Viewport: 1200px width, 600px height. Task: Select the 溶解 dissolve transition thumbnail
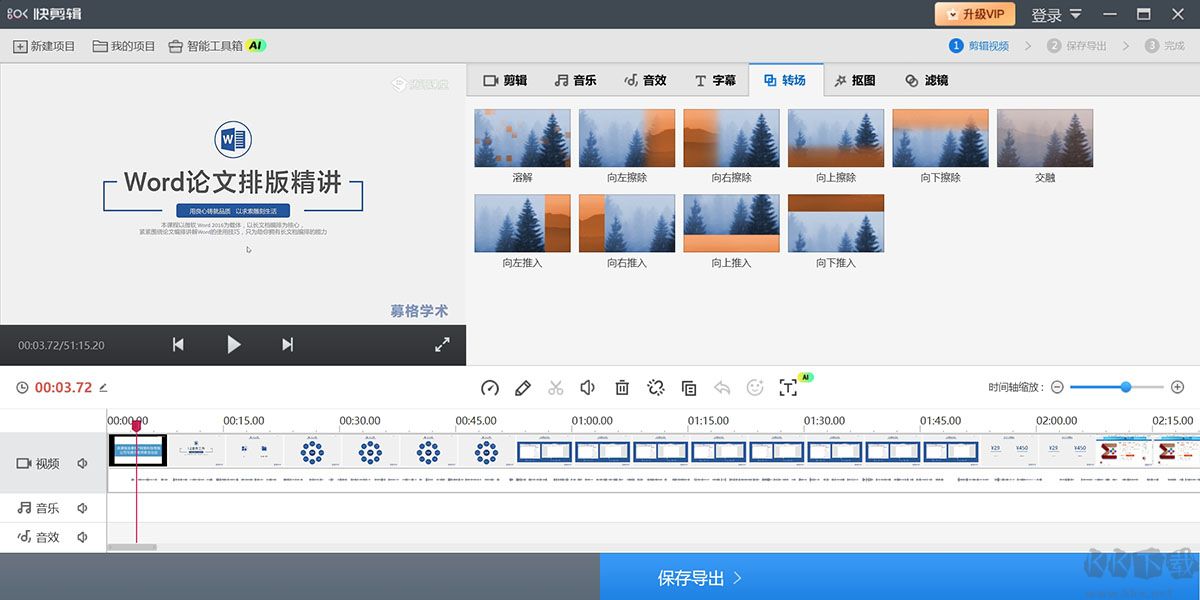521,140
